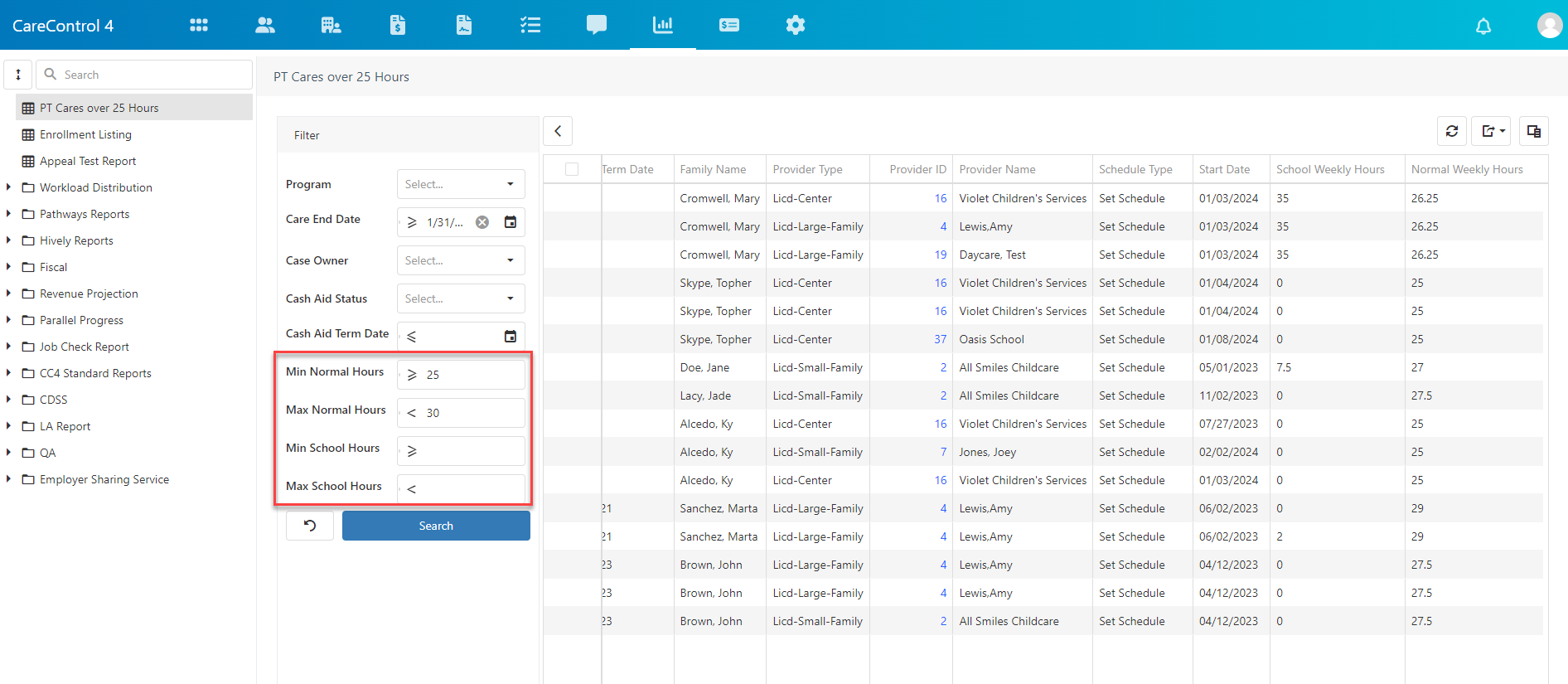
Task: Open the Cash Aid Status dropdown
Action: tap(461, 298)
